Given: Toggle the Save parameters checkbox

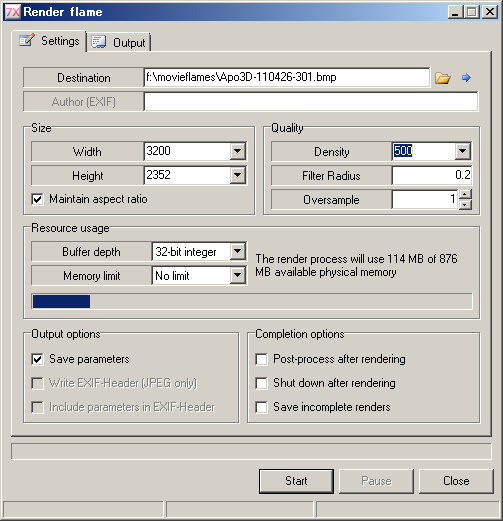Looking at the screenshot, I should coord(37,359).
